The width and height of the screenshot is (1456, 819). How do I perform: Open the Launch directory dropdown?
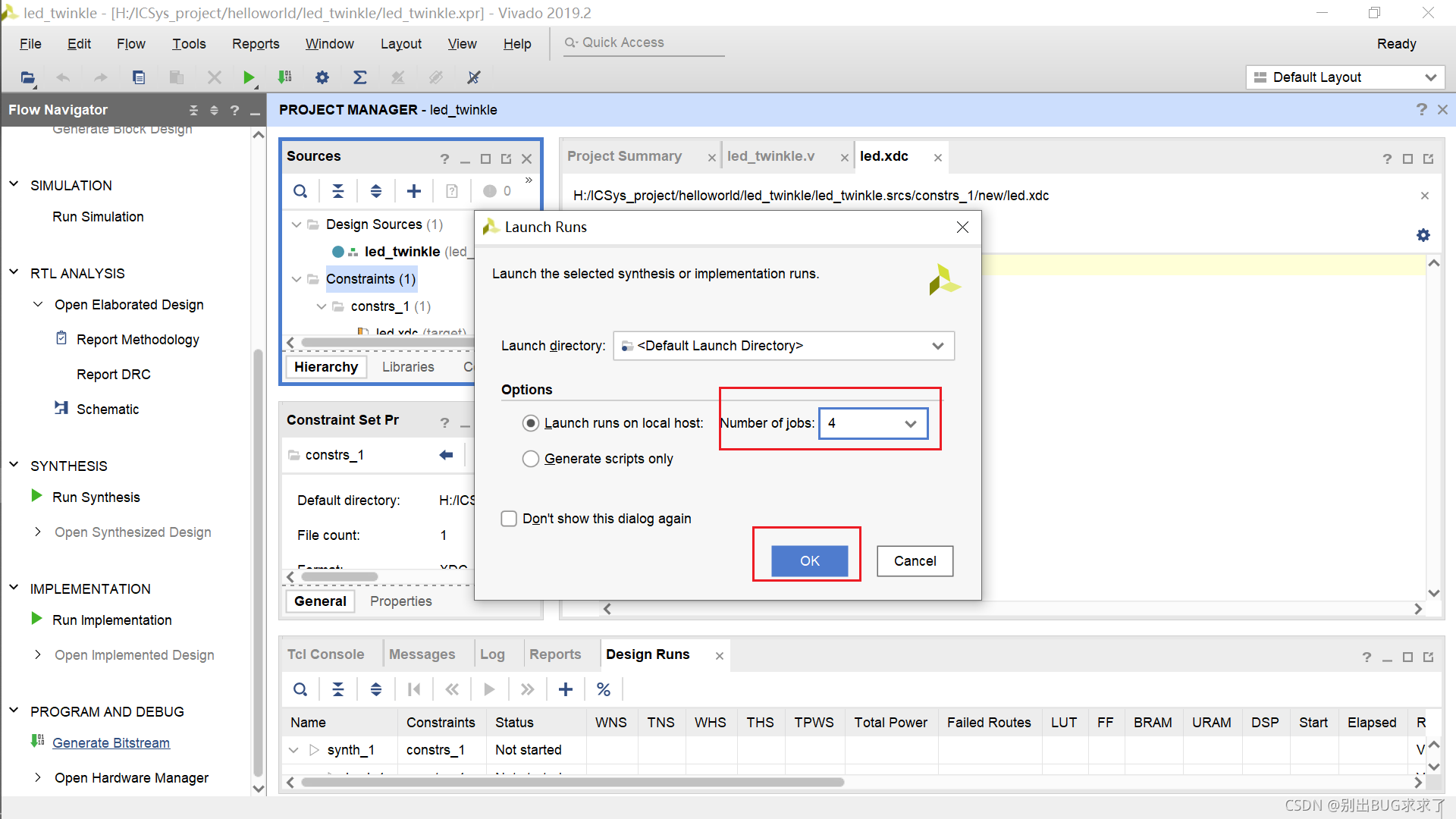coord(937,346)
